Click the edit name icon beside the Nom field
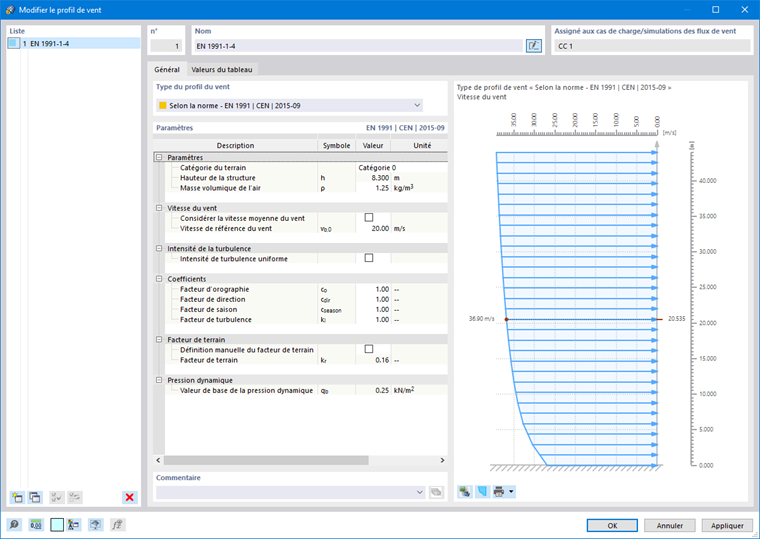Screen dimensions: 760x539 pyautogui.click(x=534, y=46)
